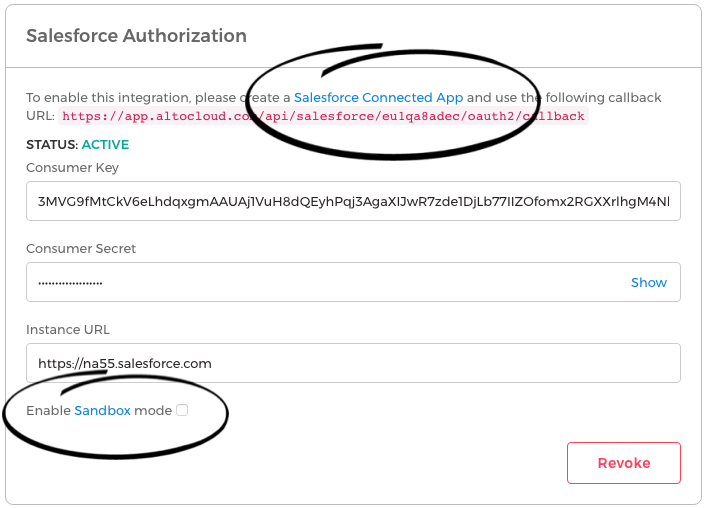Click the red callback URL text

tap(323, 116)
